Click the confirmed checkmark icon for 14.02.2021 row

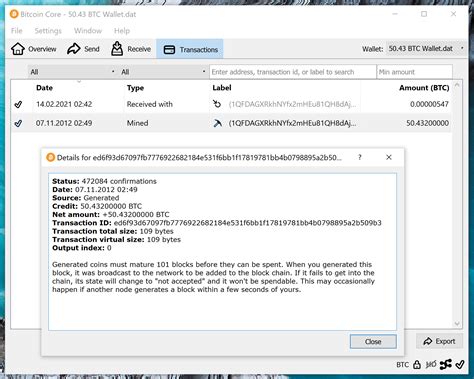19,104
